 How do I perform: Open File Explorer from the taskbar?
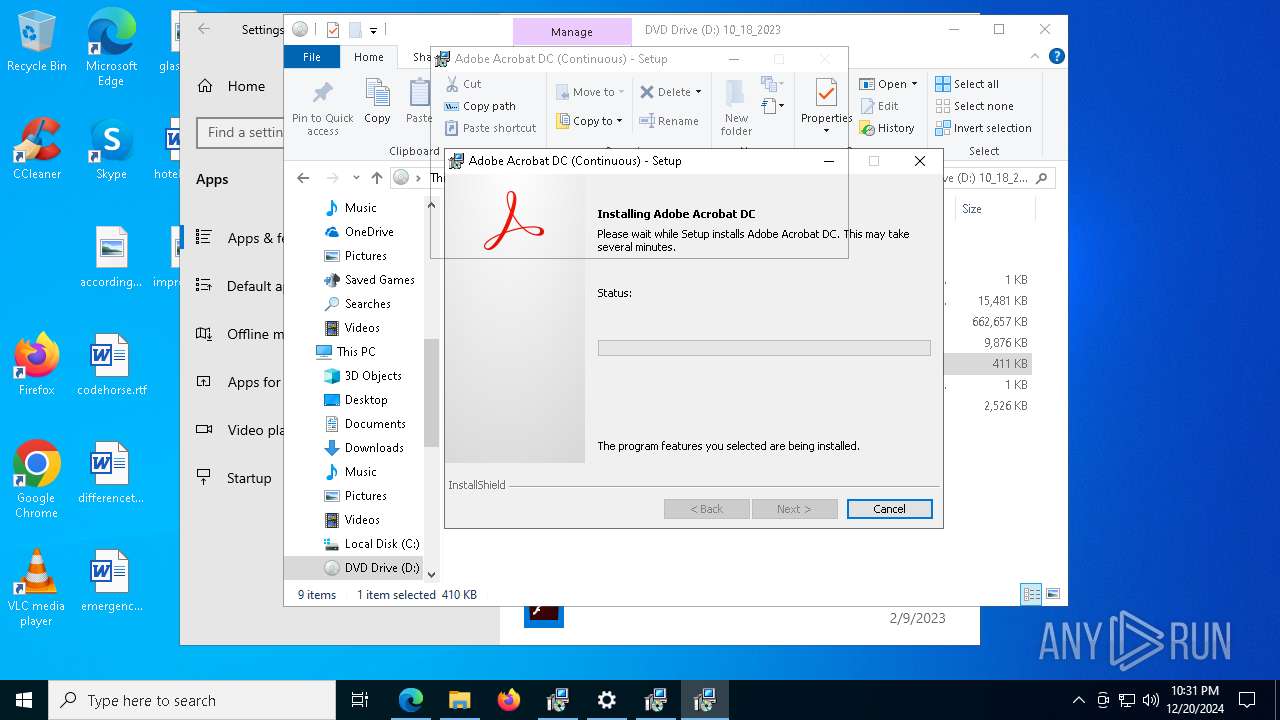(460, 700)
